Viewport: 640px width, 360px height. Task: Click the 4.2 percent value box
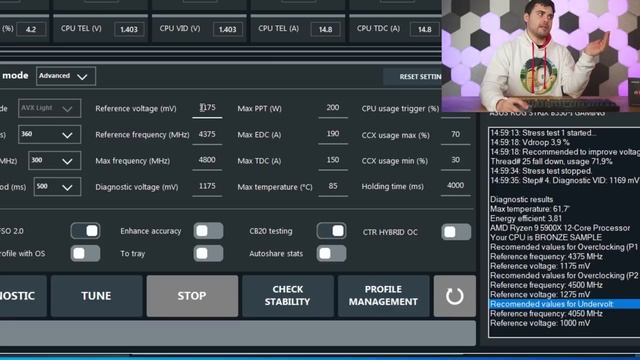pyautogui.click(x=31, y=29)
